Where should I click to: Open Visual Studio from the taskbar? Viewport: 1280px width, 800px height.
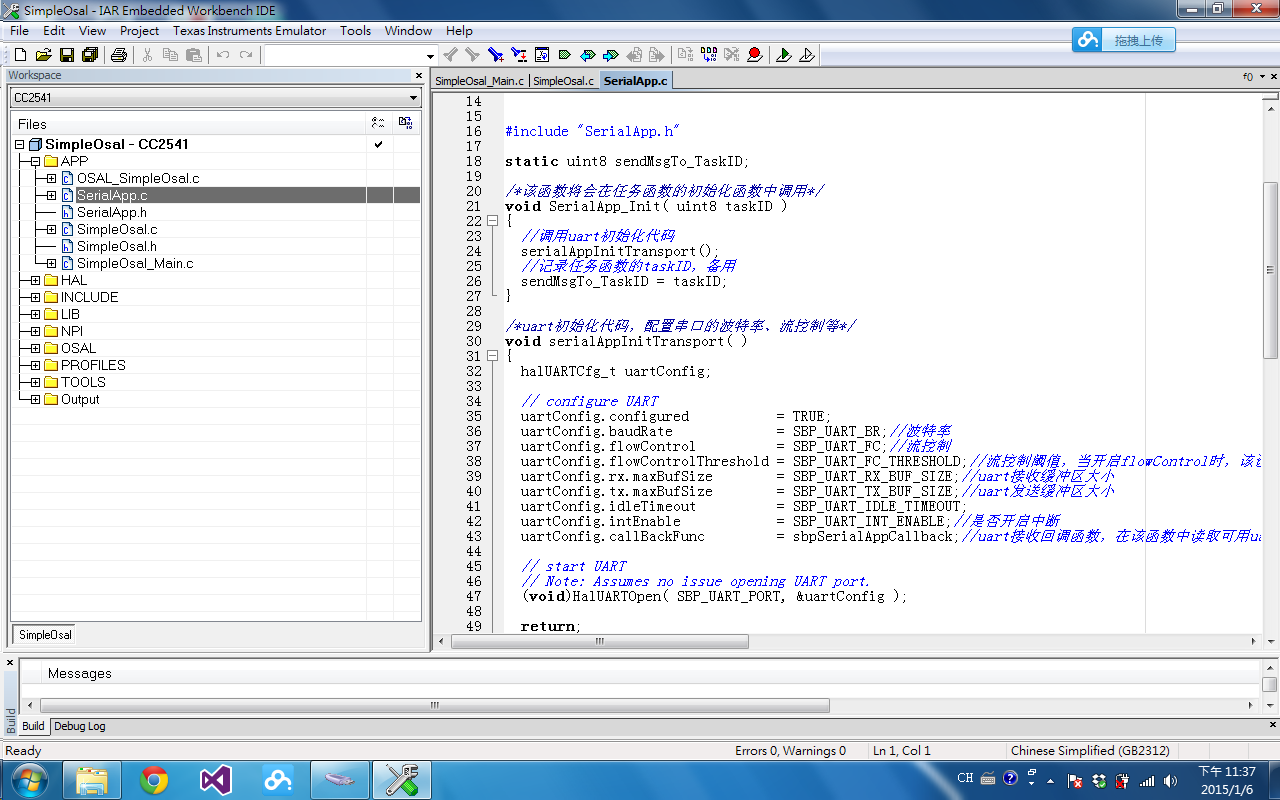pyautogui.click(x=215, y=780)
